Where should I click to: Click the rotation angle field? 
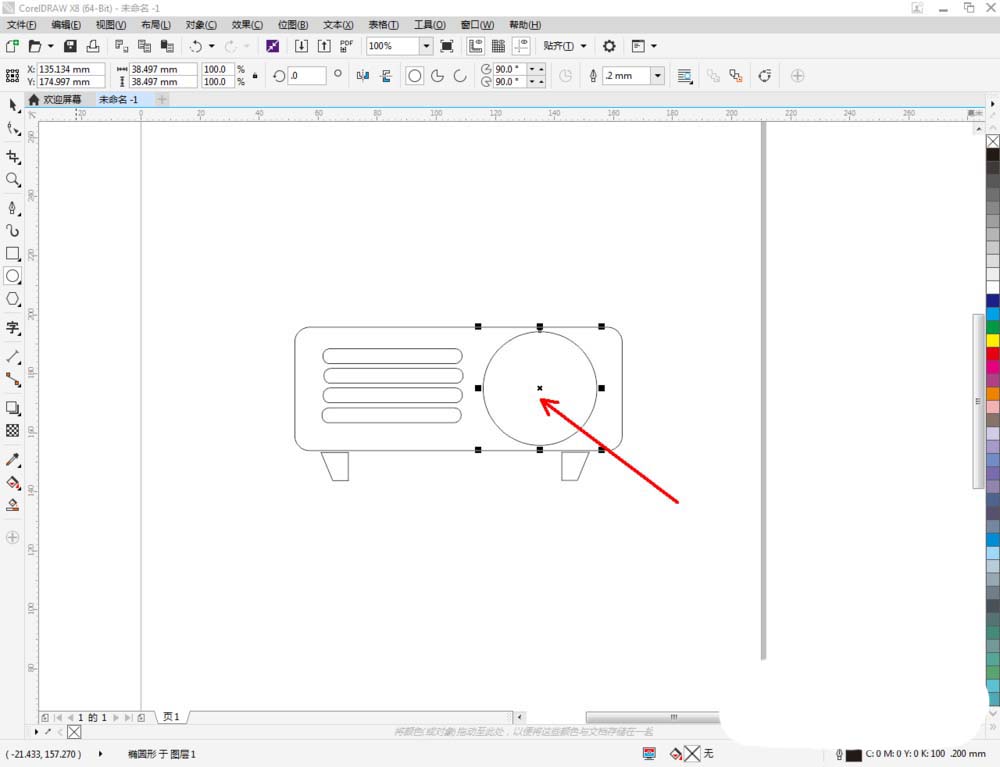tap(307, 76)
